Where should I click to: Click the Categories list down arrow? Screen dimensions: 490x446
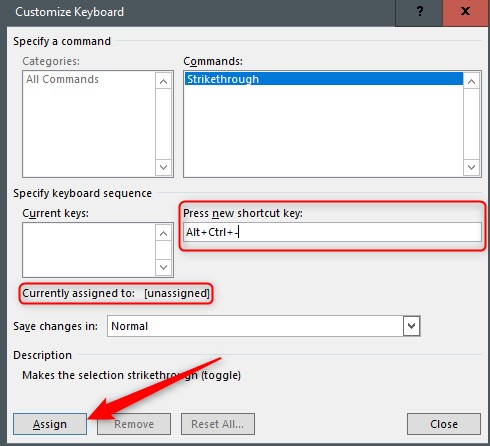[x=163, y=167]
